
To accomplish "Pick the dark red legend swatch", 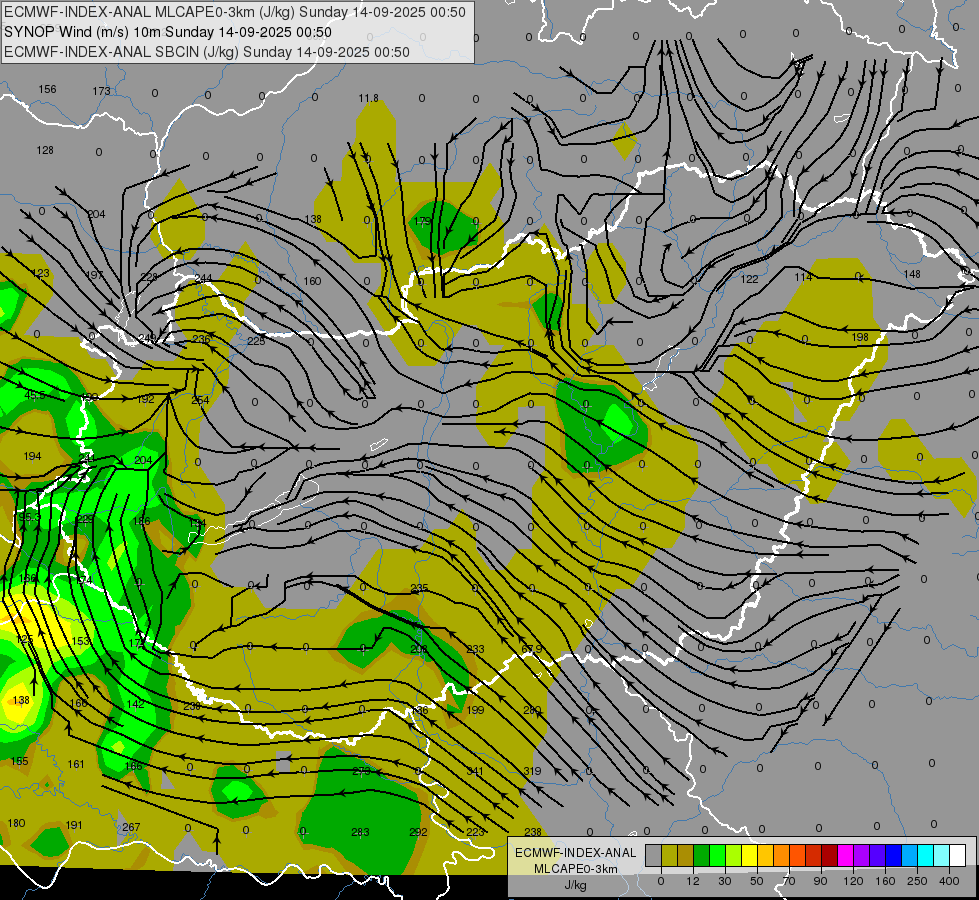I will [x=829, y=856].
